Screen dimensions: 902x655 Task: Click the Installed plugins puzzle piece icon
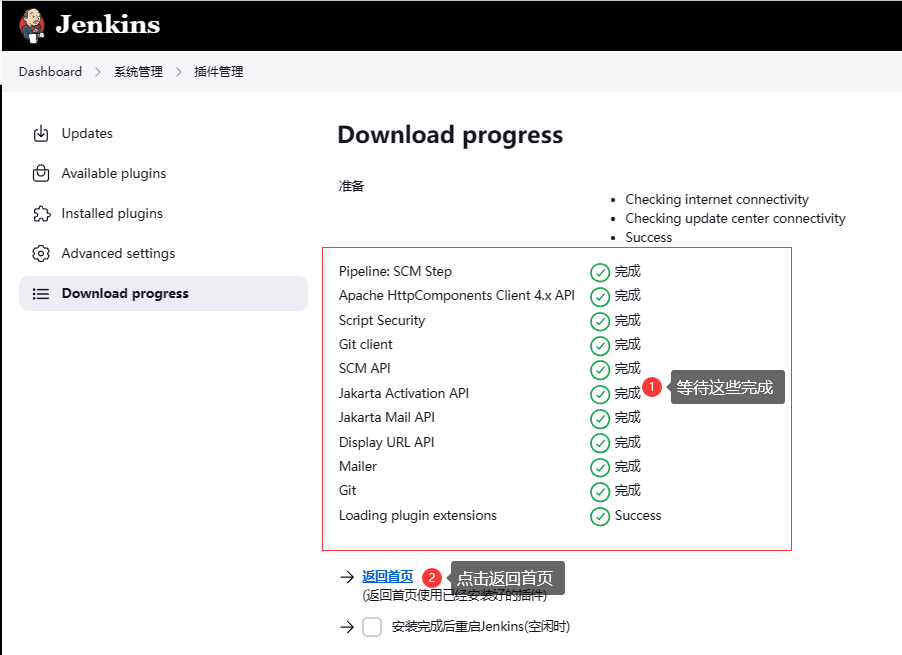[x=41, y=213]
